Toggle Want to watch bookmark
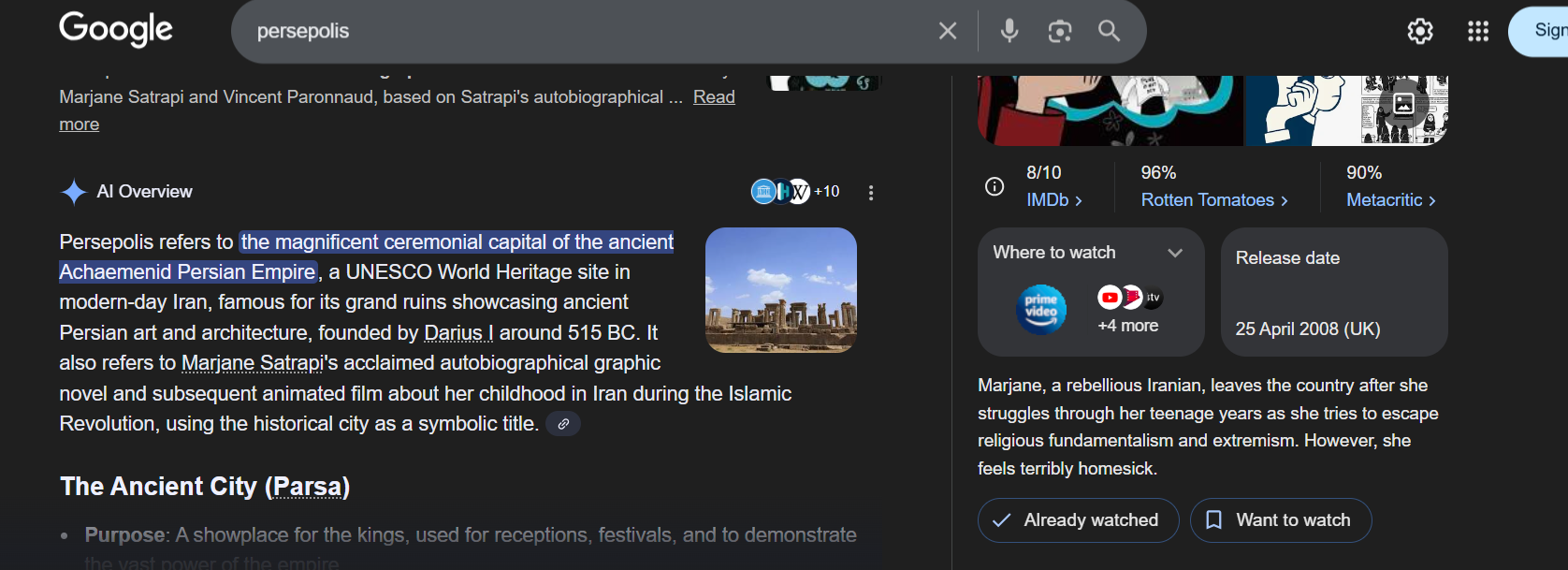Viewport: 1568px width, 570px height. coord(1280,520)
